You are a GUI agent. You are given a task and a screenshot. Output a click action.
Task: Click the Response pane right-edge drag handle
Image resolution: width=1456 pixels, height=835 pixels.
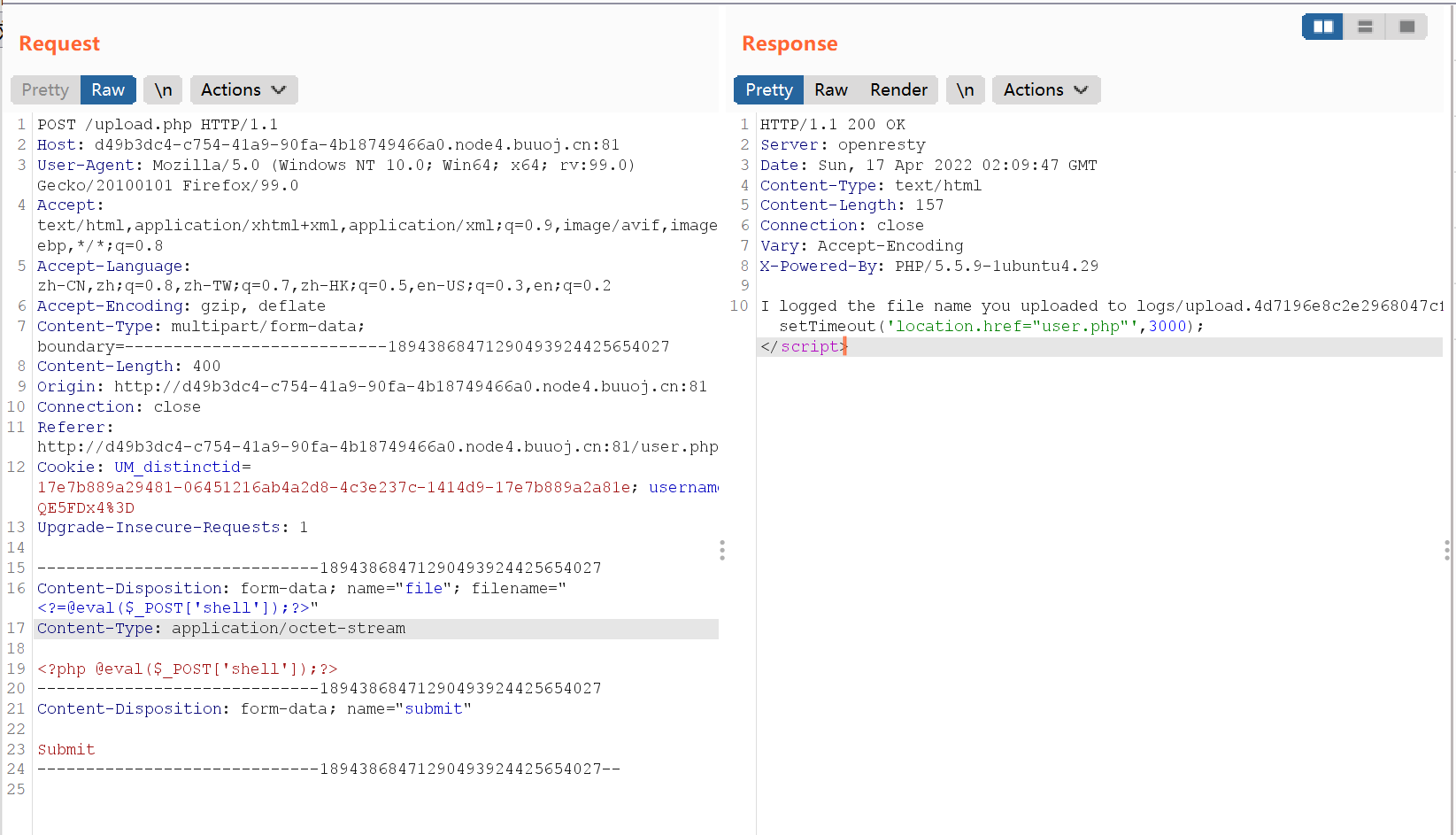tap(1447, 551)
